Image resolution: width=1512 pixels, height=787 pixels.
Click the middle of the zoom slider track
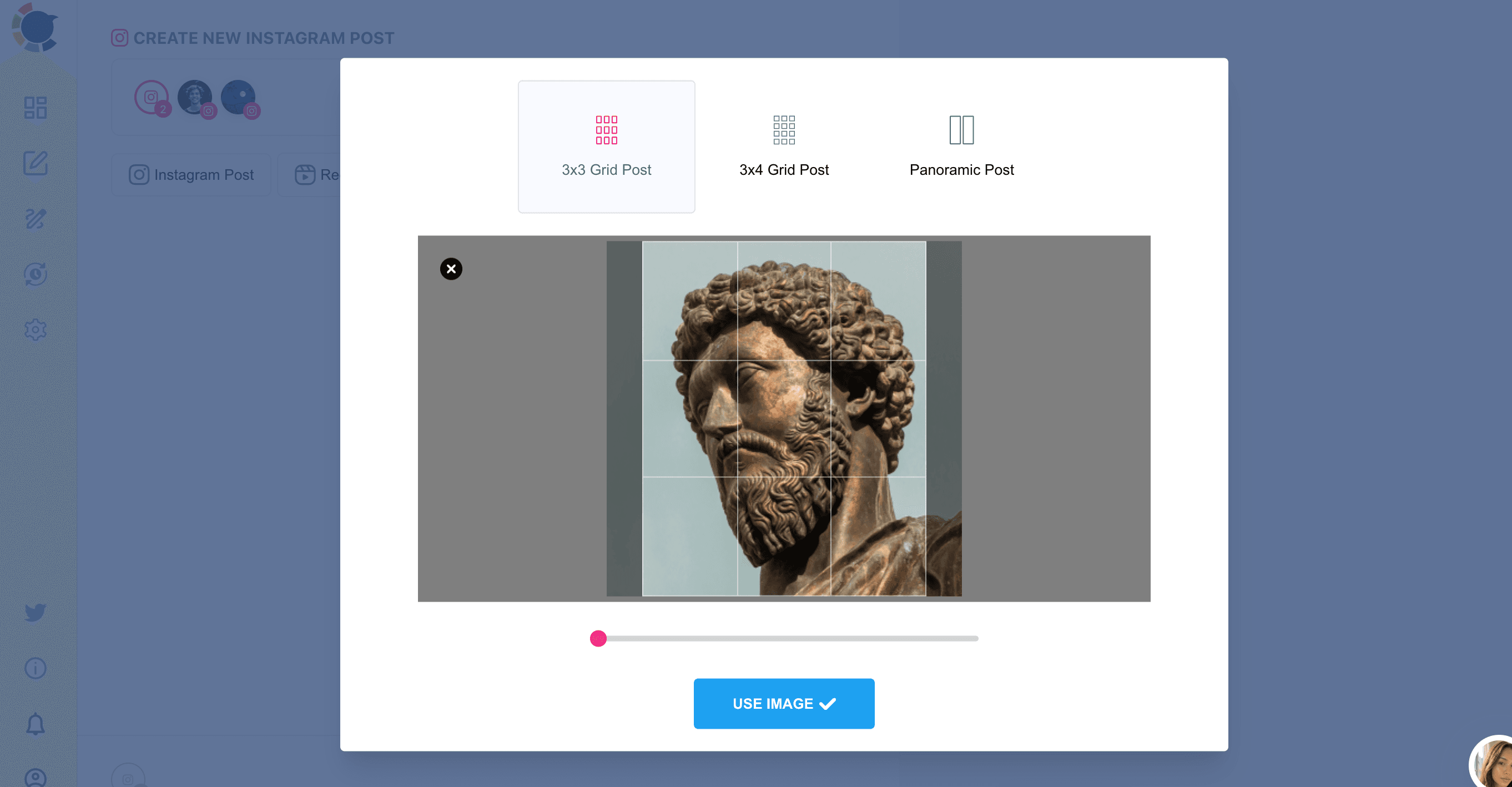[x=784, y=638]
